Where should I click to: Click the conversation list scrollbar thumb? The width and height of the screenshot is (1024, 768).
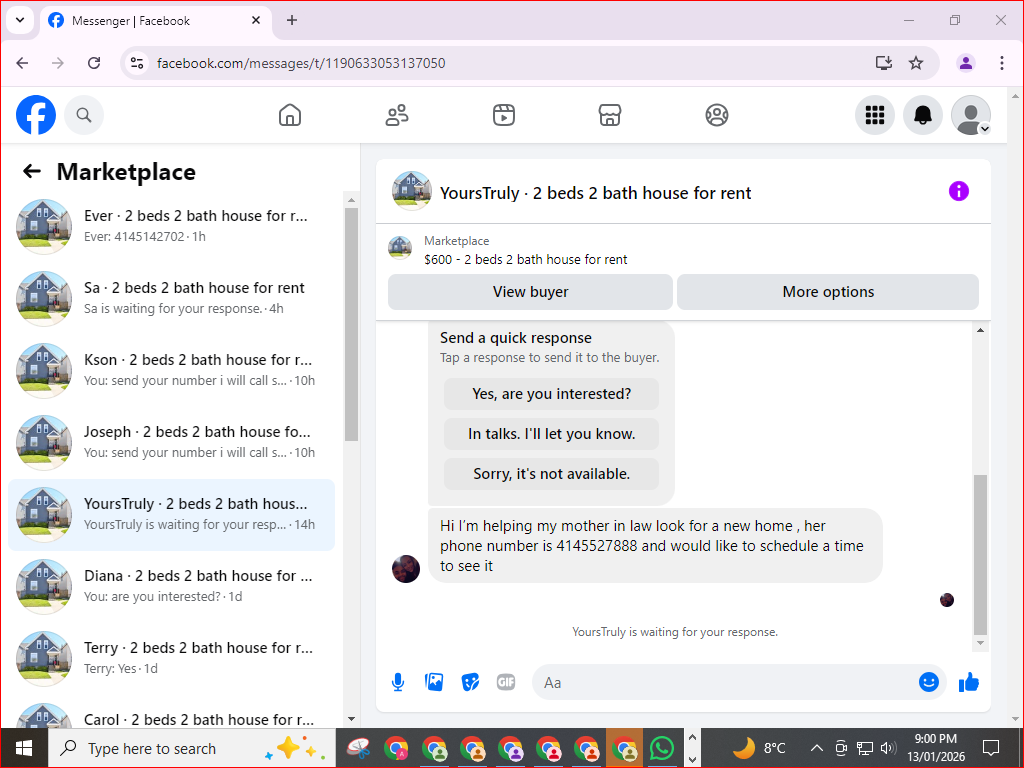pos(351,324)
